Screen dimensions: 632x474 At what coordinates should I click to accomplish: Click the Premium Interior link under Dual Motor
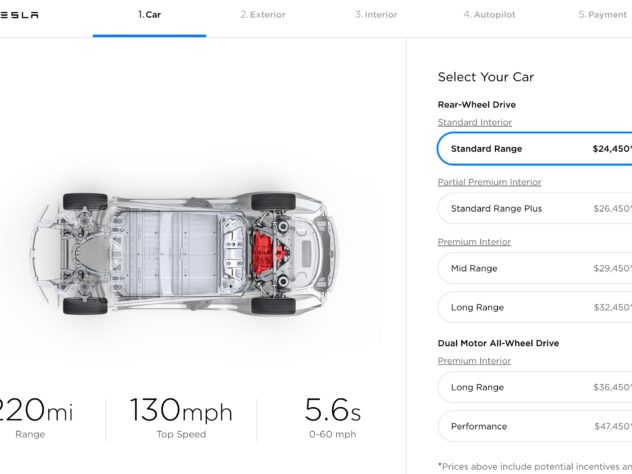pyautogui.click(x=474, y=361)
